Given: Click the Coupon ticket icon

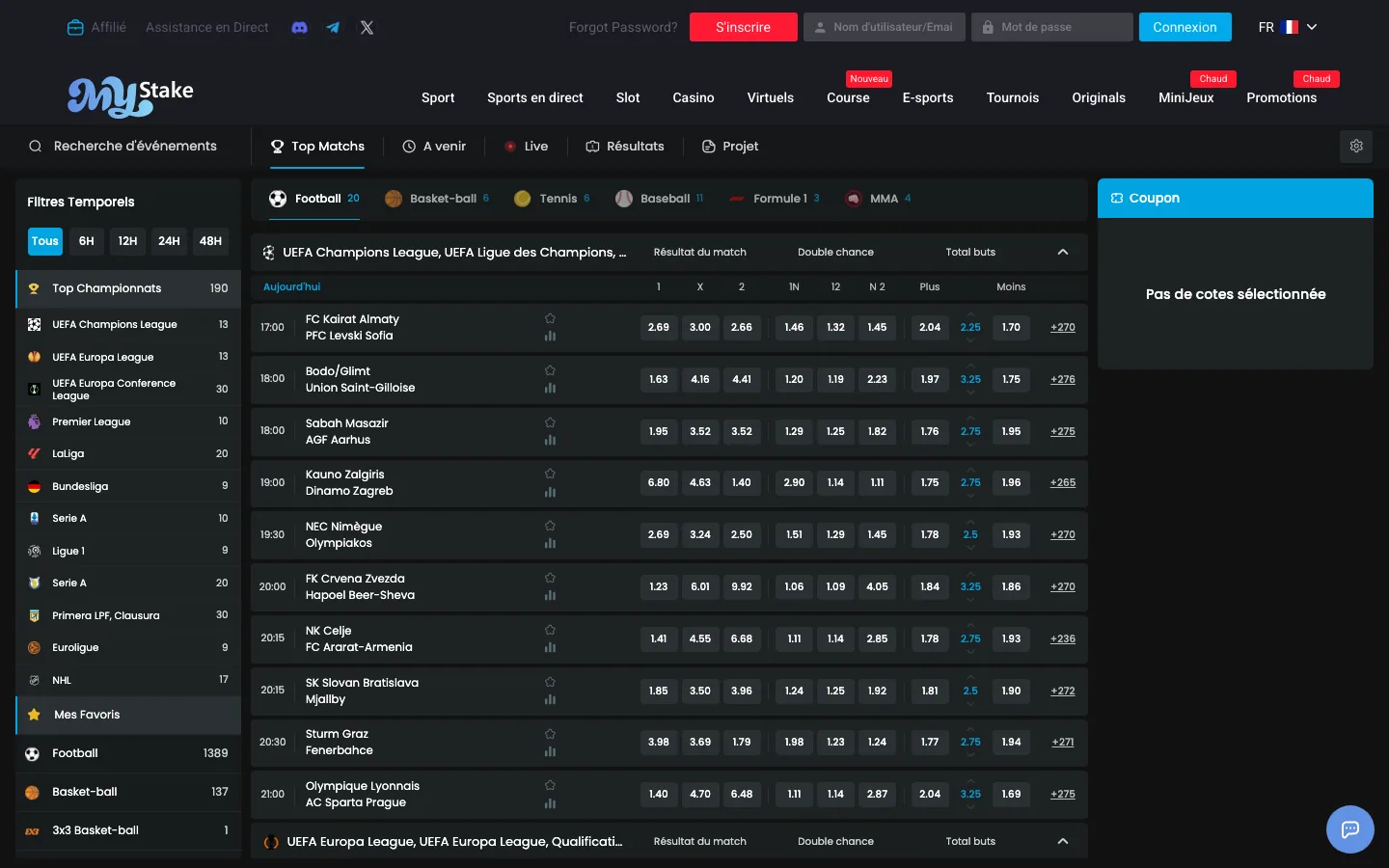Looking at the screenshot, I should 1117,198.
